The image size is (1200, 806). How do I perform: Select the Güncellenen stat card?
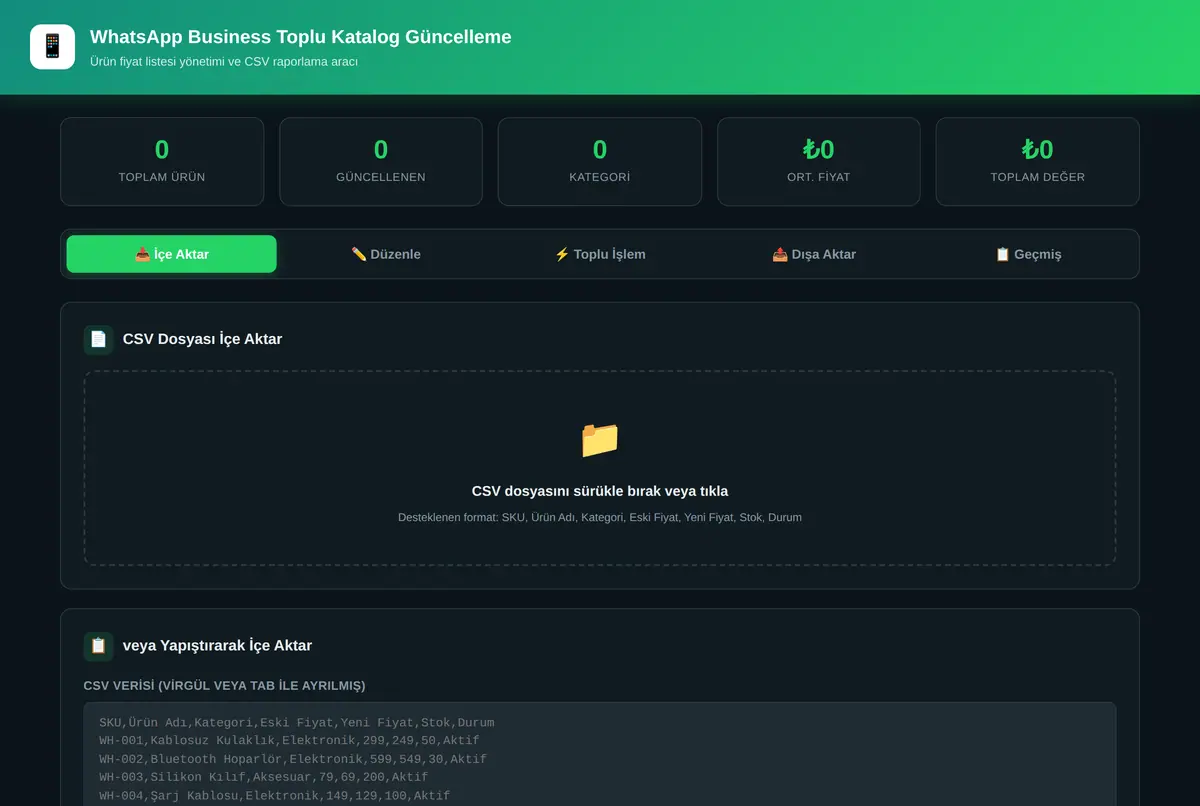point(381,162)
